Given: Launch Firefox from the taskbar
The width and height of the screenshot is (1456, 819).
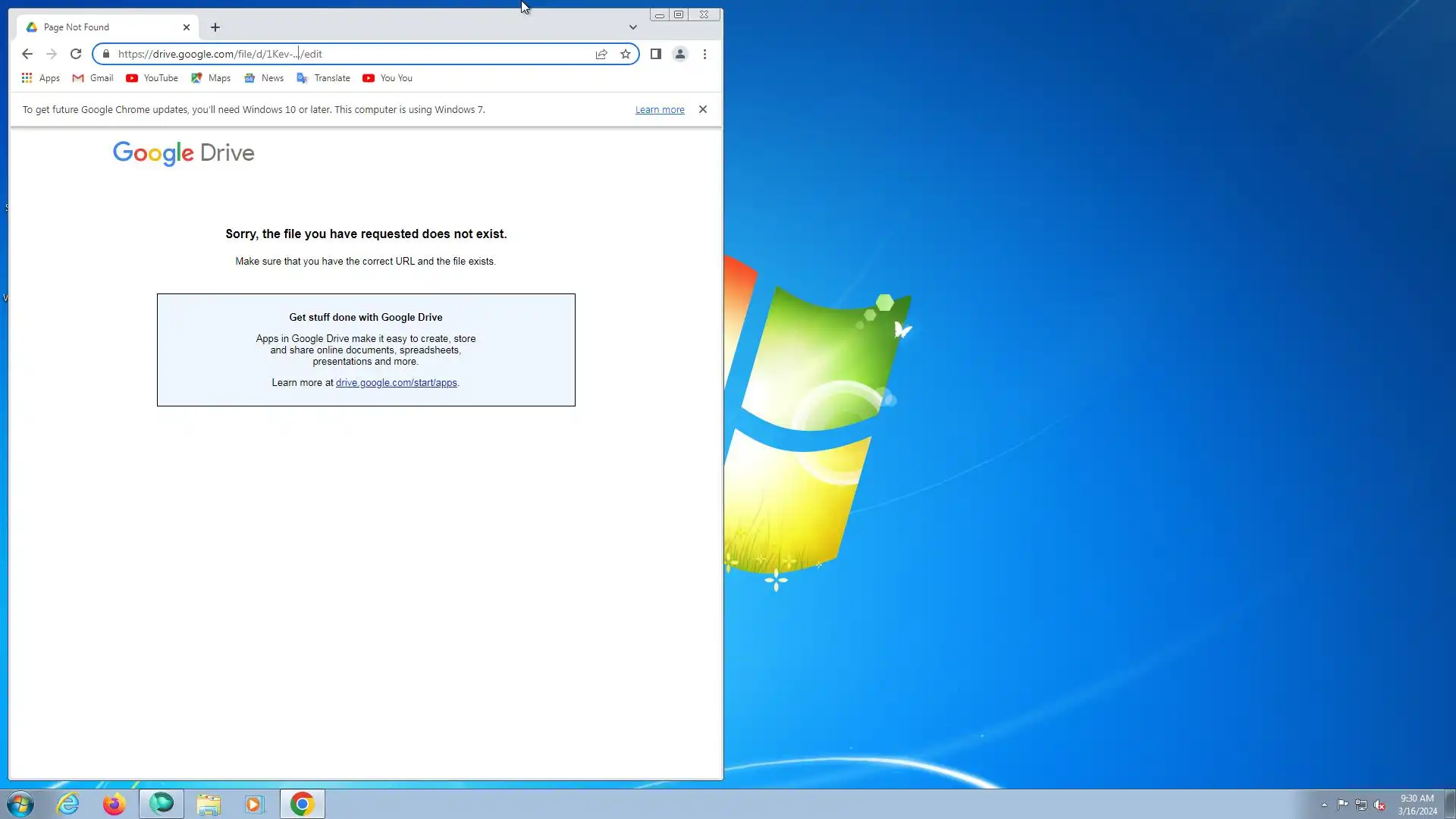Looking at the screenshot, I should [114, 804].
